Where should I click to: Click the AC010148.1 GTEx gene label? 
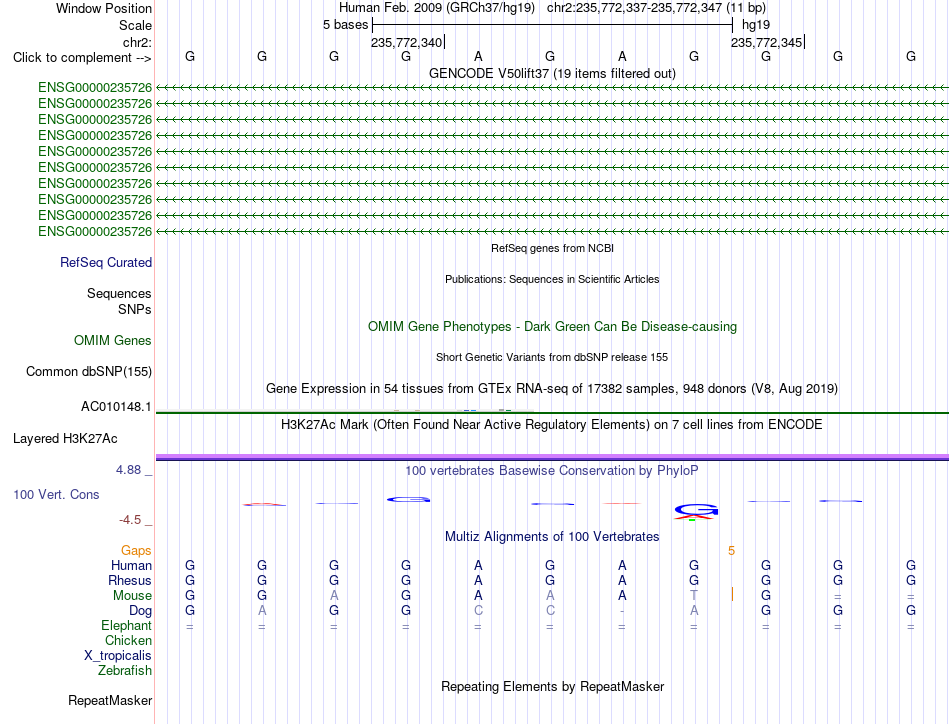coord(116,407)
